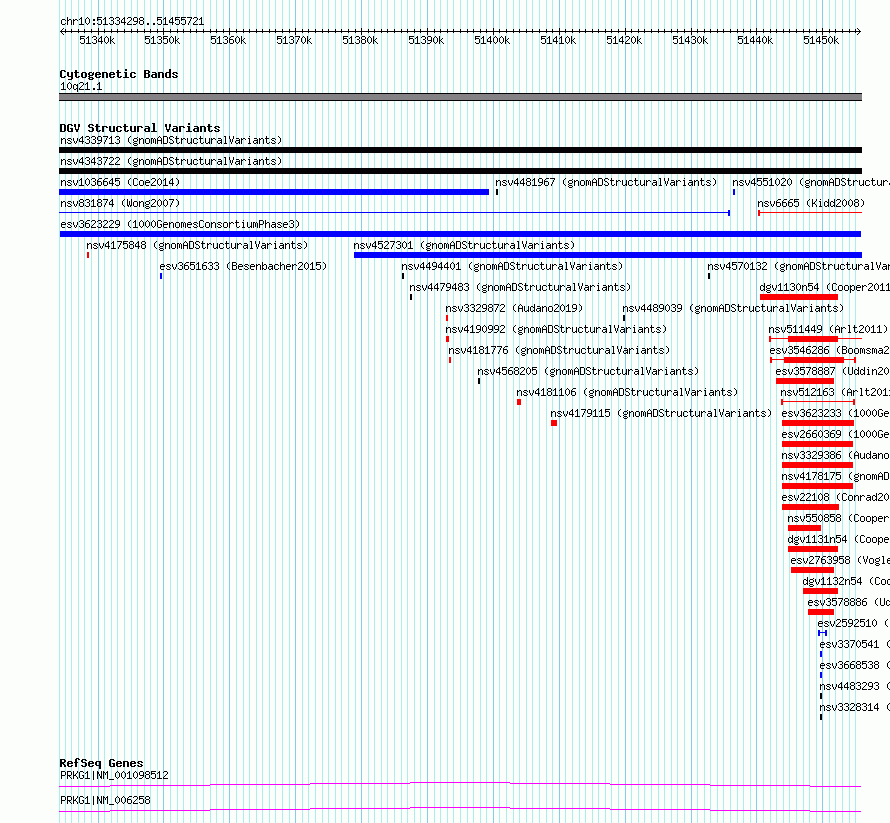The image size is (890, 823).
Task: Click nsv4190992 variant label
Action: point(556,329)
